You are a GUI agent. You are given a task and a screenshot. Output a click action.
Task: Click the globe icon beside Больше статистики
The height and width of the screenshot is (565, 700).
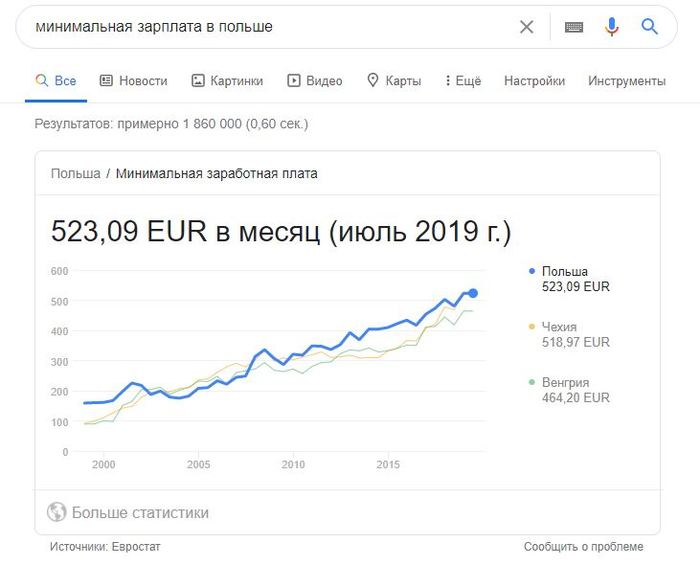point(57,513)
